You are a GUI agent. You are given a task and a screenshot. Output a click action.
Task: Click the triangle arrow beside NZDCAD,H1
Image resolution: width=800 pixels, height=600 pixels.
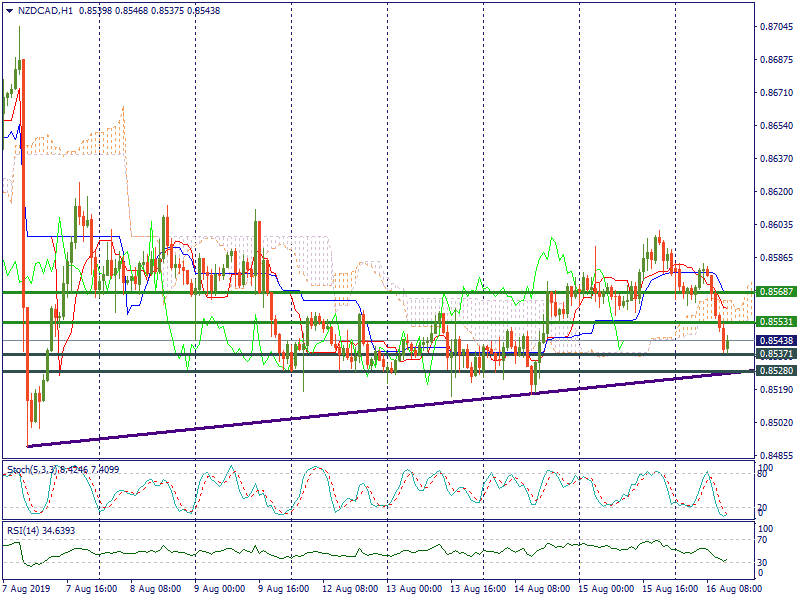[x=9, y=10]
